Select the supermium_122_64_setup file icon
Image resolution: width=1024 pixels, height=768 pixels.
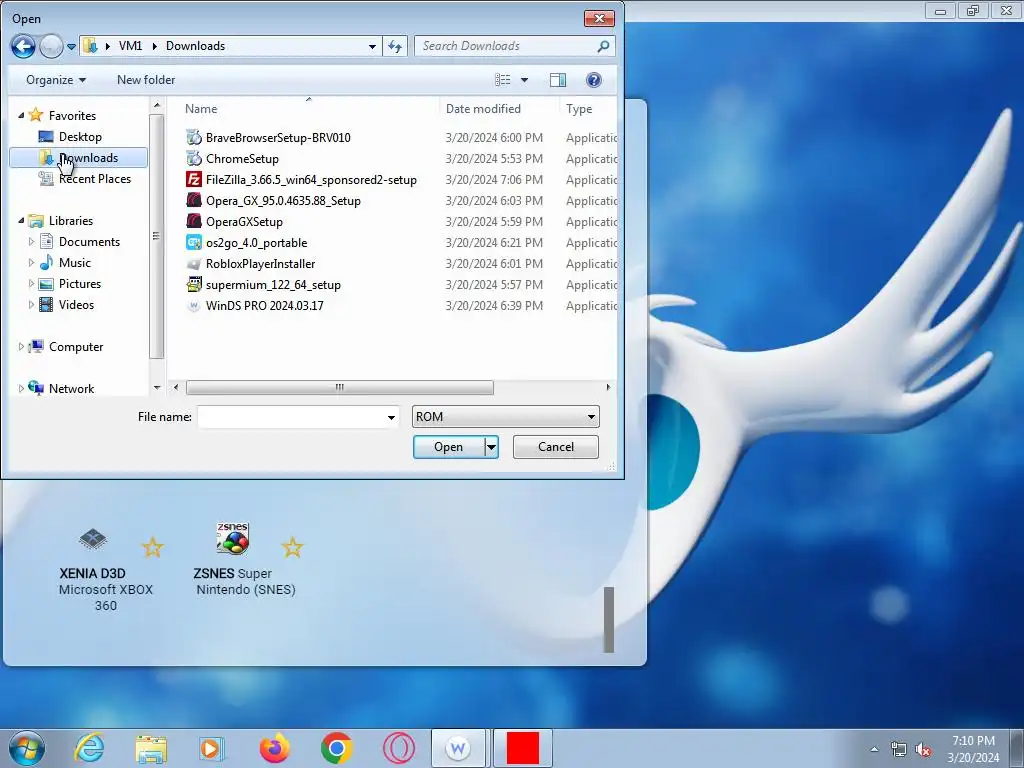(194, 285)
